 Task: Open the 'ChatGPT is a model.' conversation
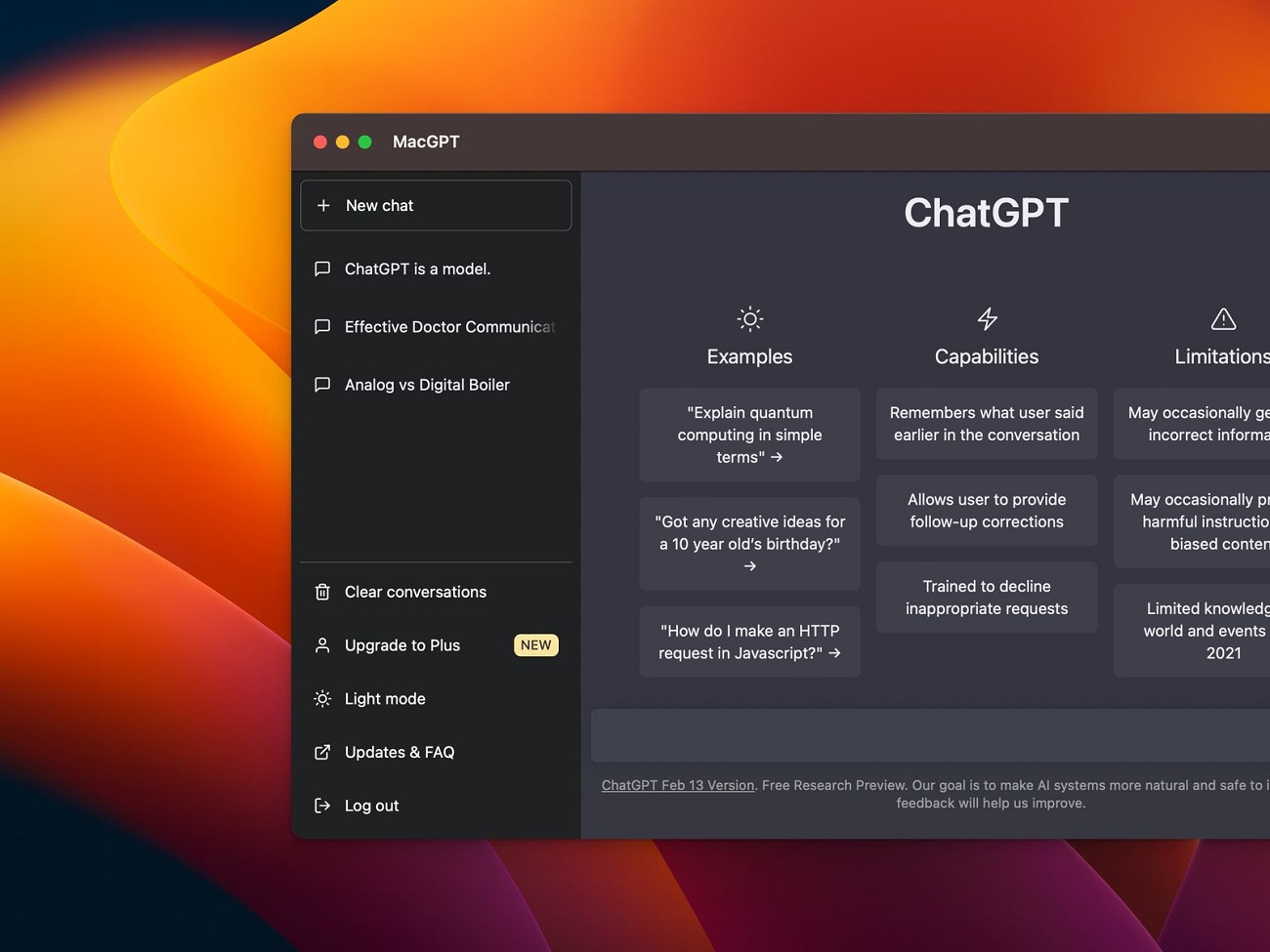pos(436,269)
